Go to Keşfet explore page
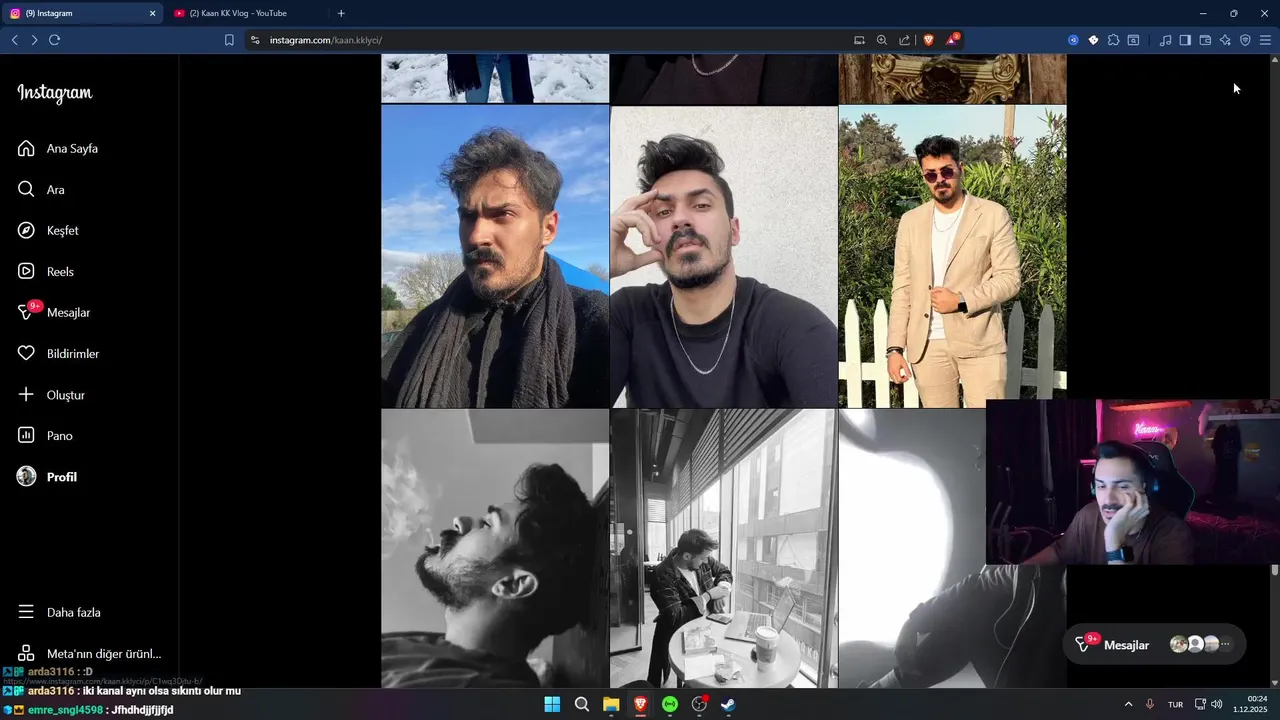The width and height of the screenshot is (1280, 720). point(48,230)
